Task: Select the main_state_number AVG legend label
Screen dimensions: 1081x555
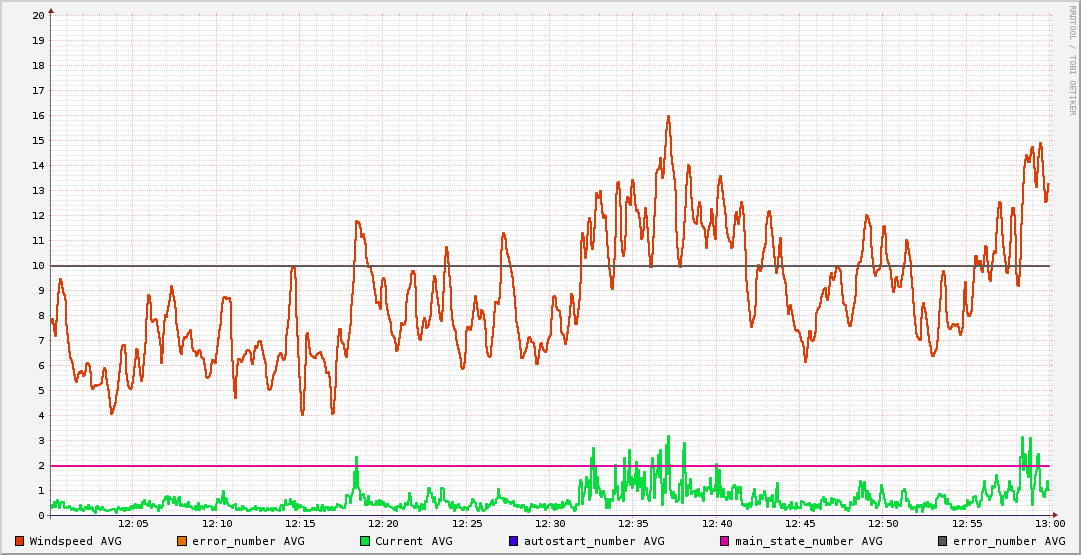Action: (x=808, y=541)
